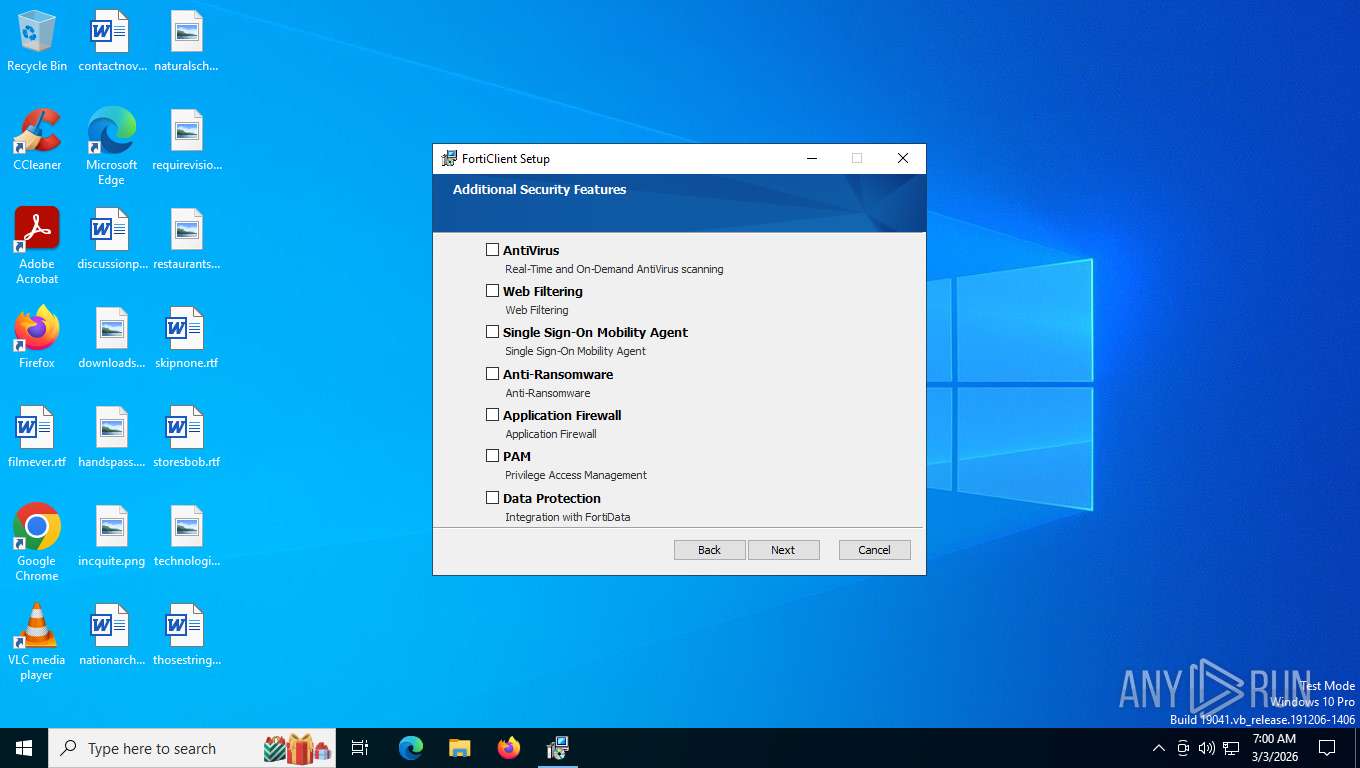The height and width of the screenshot is (768, 1360).
Task: Select the Firefox desktop shortcut
Action: [37, 338]
